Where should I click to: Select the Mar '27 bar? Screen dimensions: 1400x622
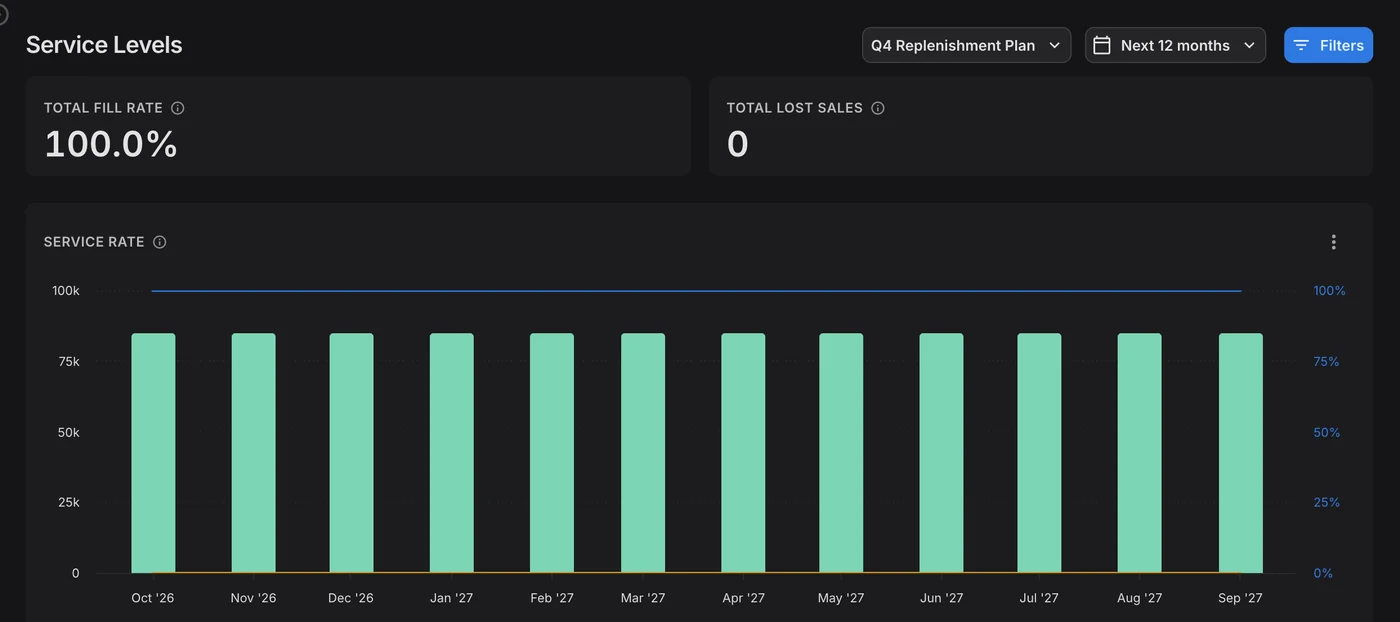(x=643, y=453)
